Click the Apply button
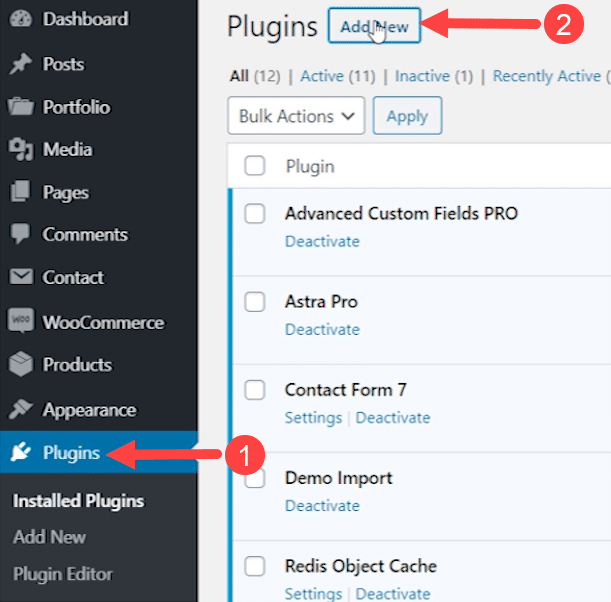Viewport: 611px width, 602px height. point(407,116)
